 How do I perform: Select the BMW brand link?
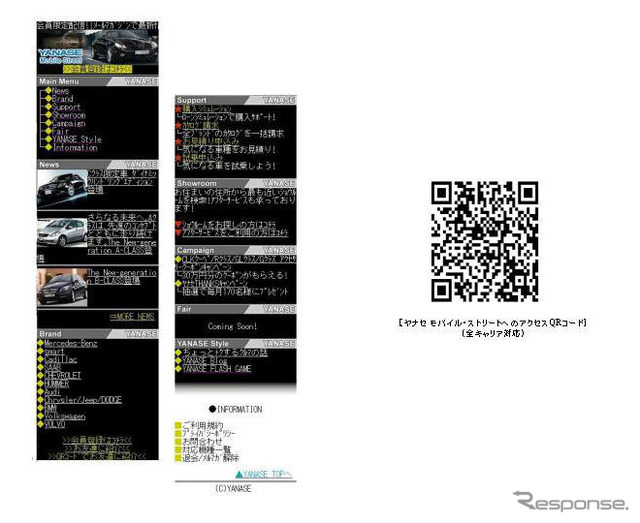click(x=50, y=408)
